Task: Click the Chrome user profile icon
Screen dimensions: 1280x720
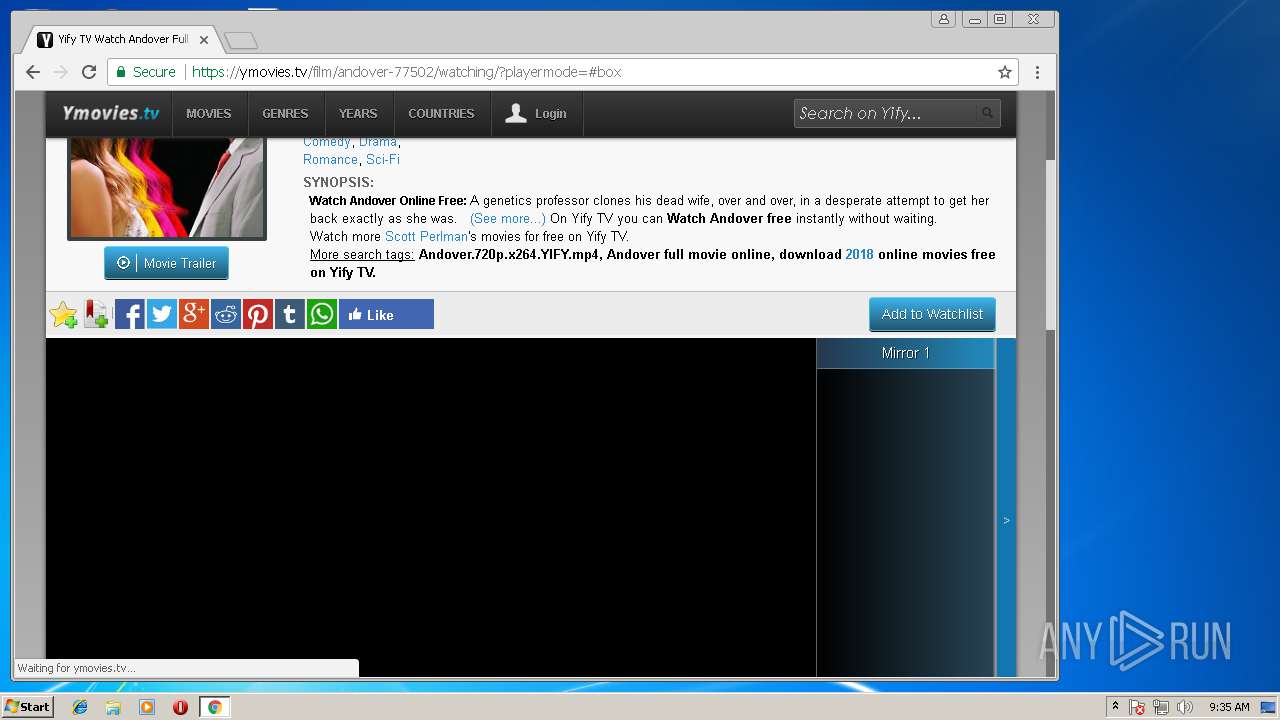Action: (943, 19)
